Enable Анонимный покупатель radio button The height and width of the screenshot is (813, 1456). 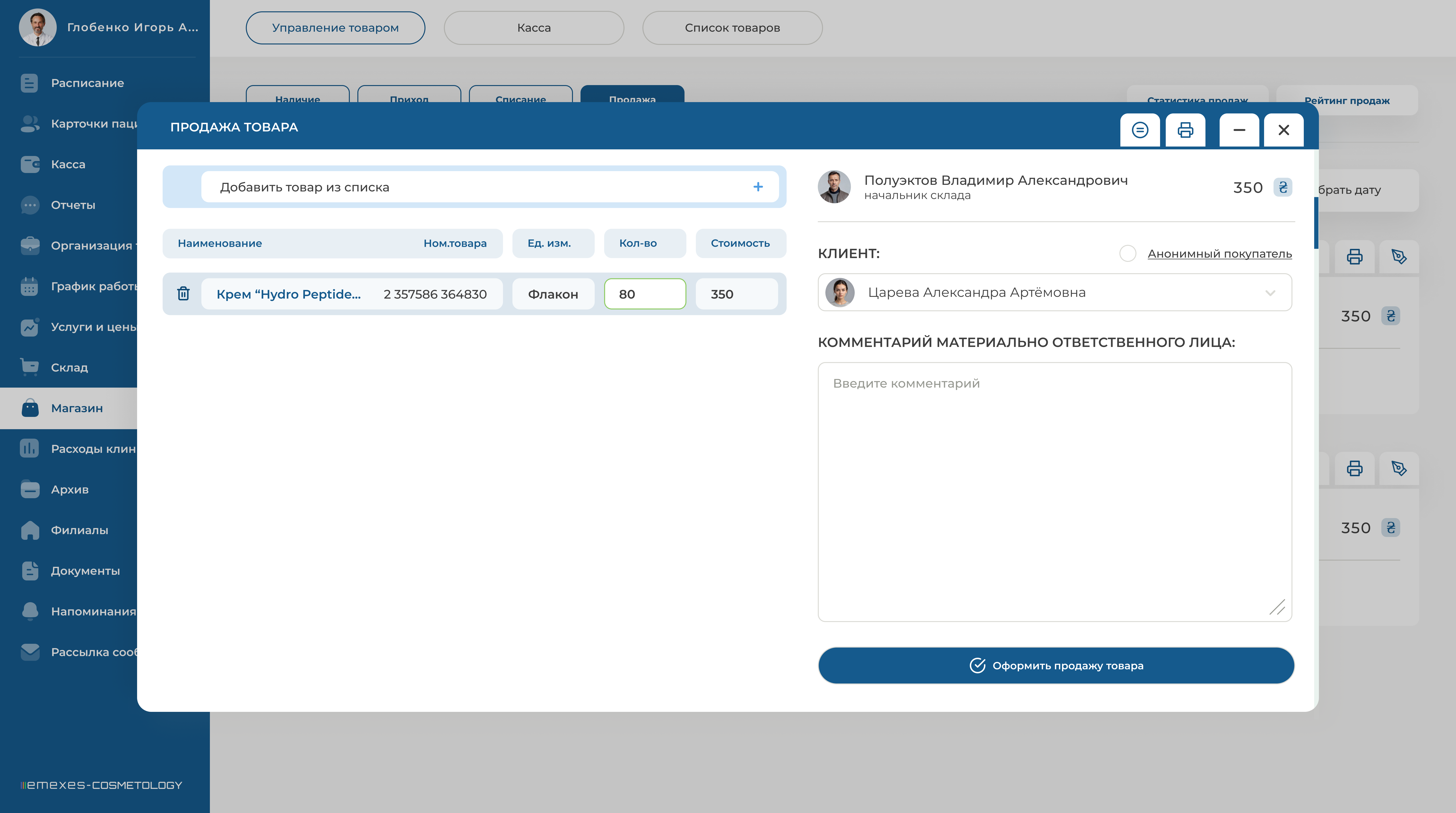[x=1128, y=254]
